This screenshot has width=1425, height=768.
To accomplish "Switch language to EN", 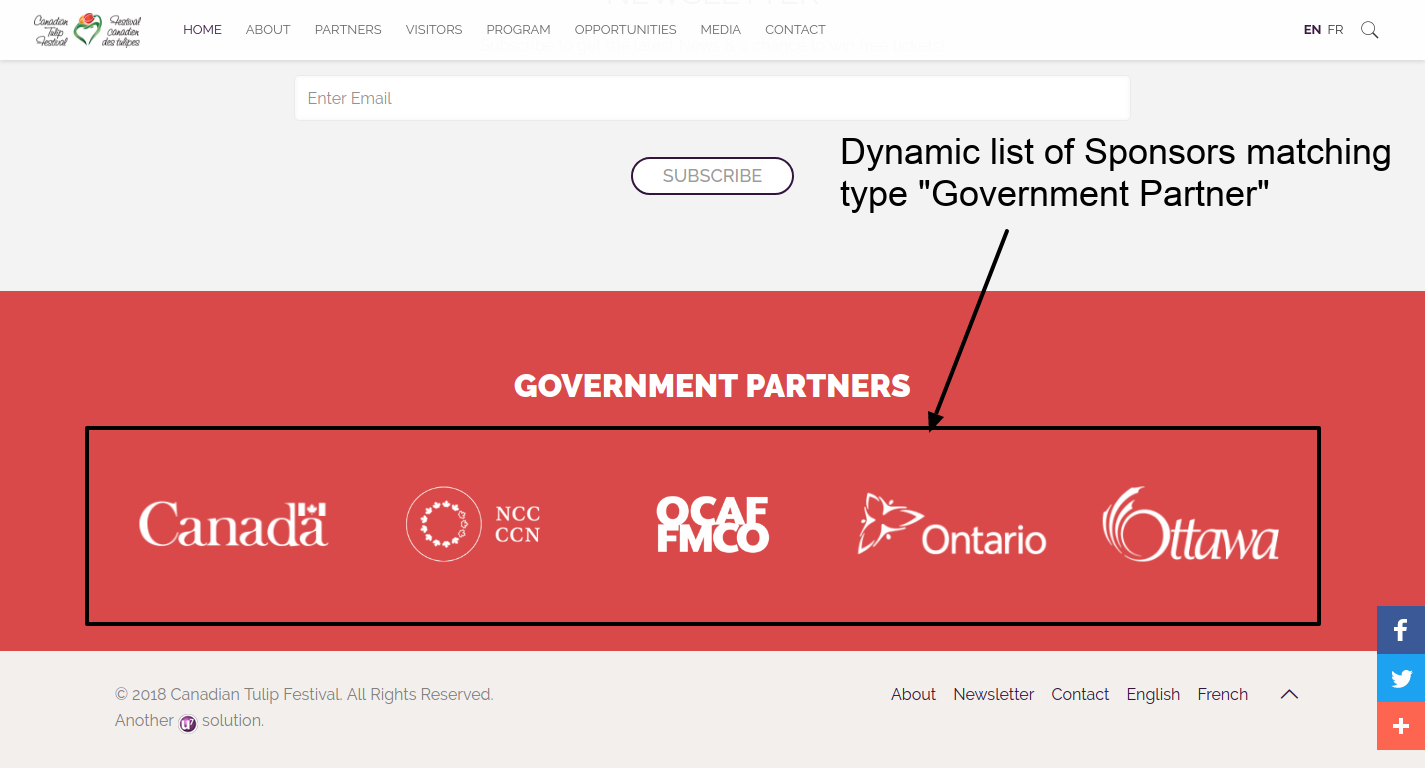I will [x=1312, y=30].
